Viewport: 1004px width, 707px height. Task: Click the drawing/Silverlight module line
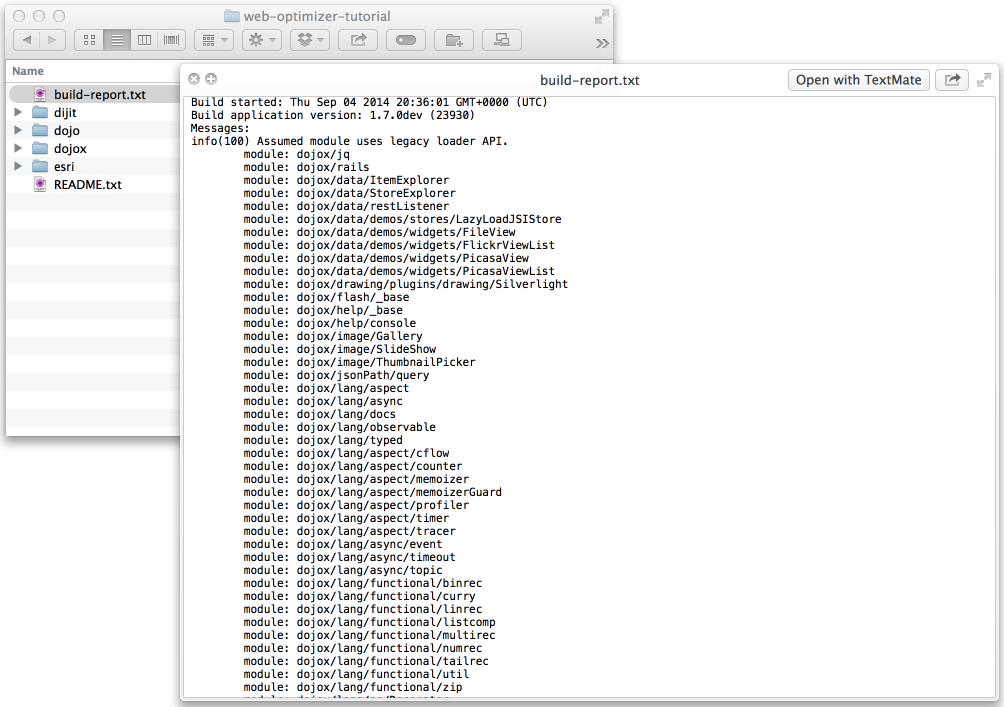(405, 284)
